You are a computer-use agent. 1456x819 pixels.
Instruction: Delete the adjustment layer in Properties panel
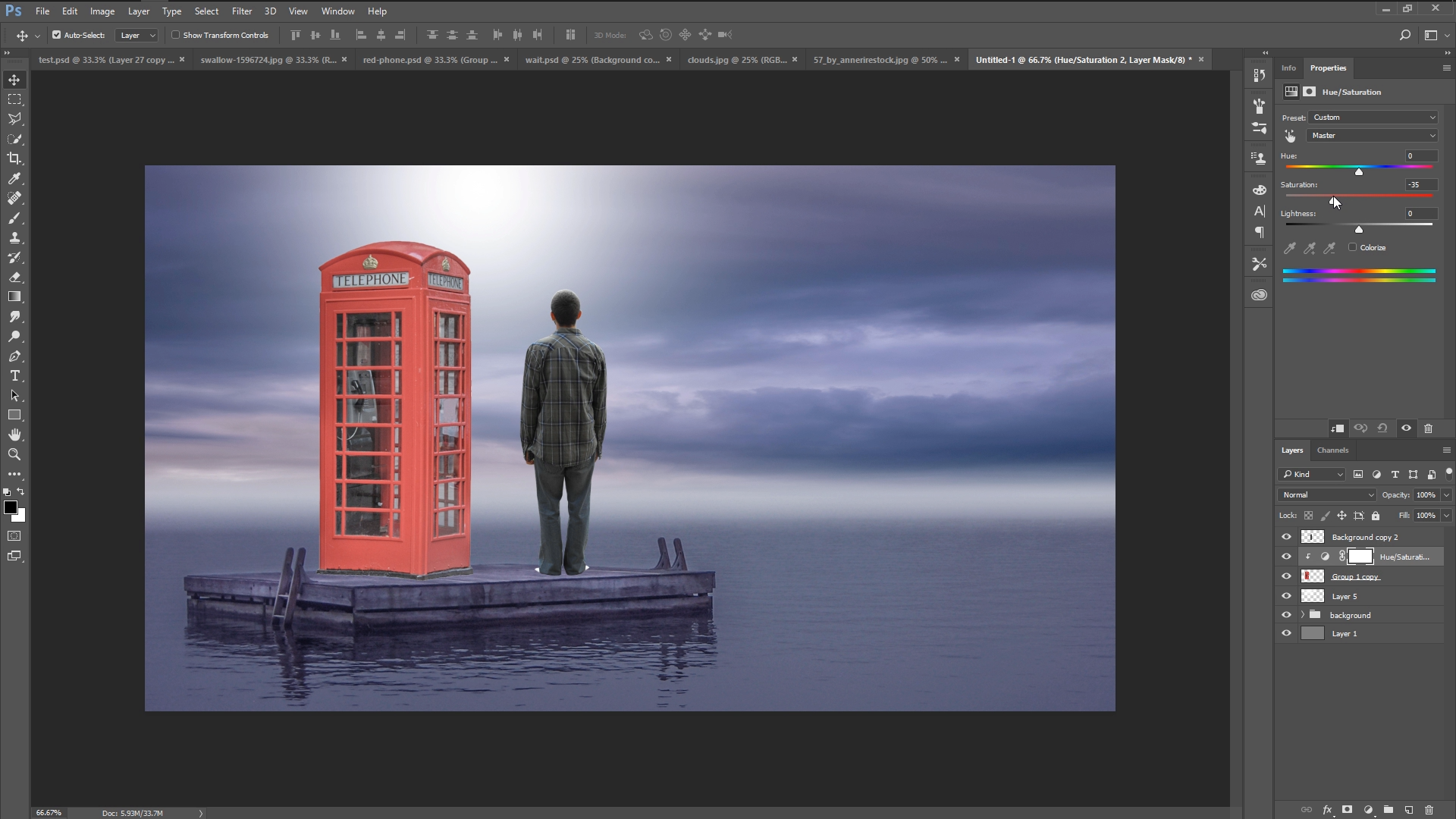1429,428
